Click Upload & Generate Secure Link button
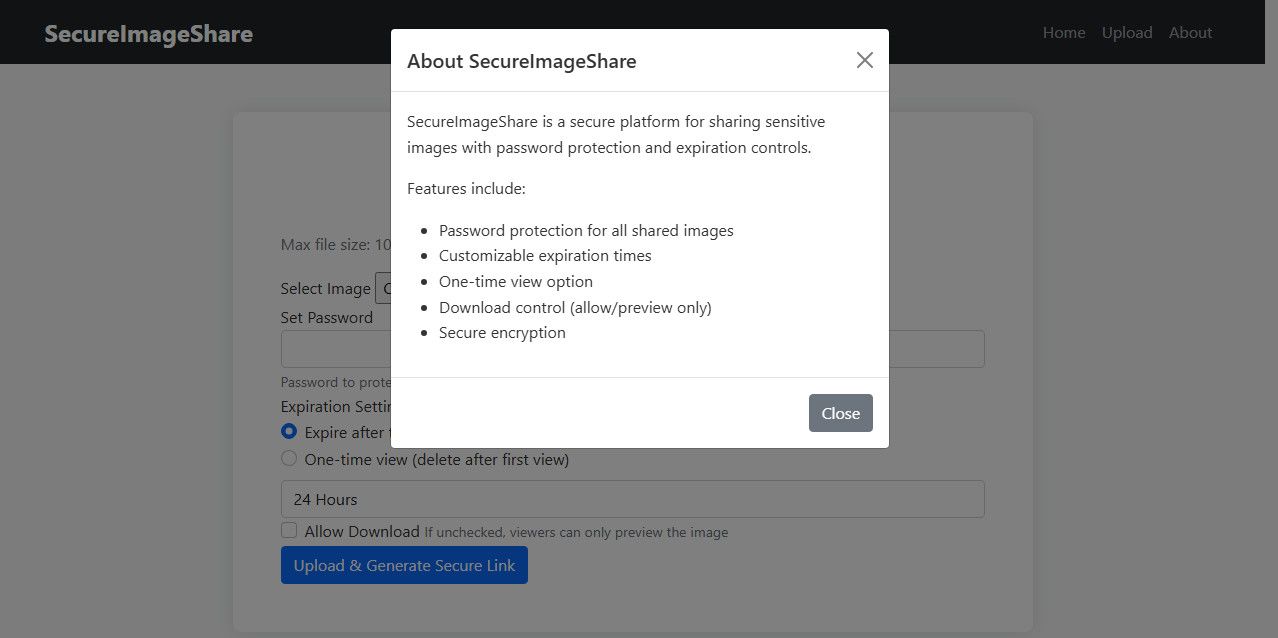Viewport: 1278px width, 638px height. [x=404, y=565]
